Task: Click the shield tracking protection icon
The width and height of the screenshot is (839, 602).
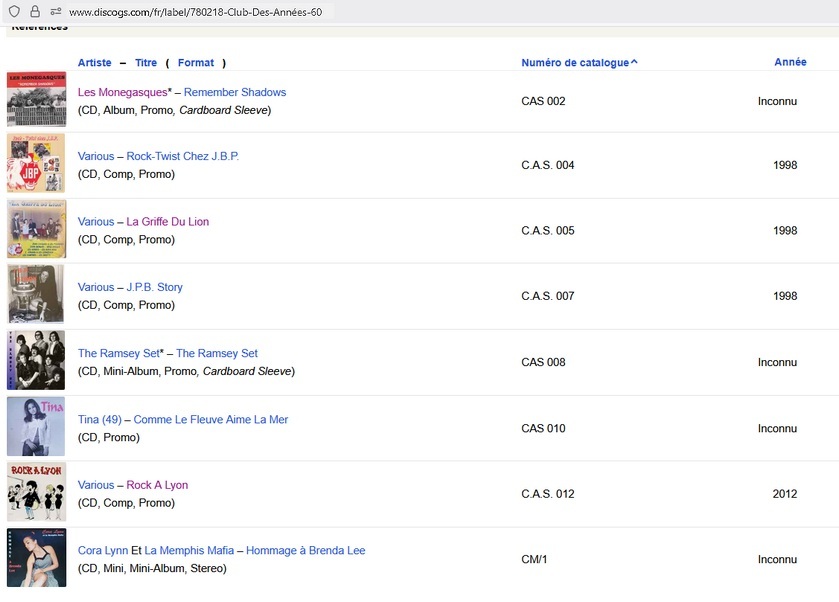Action: 14,11
